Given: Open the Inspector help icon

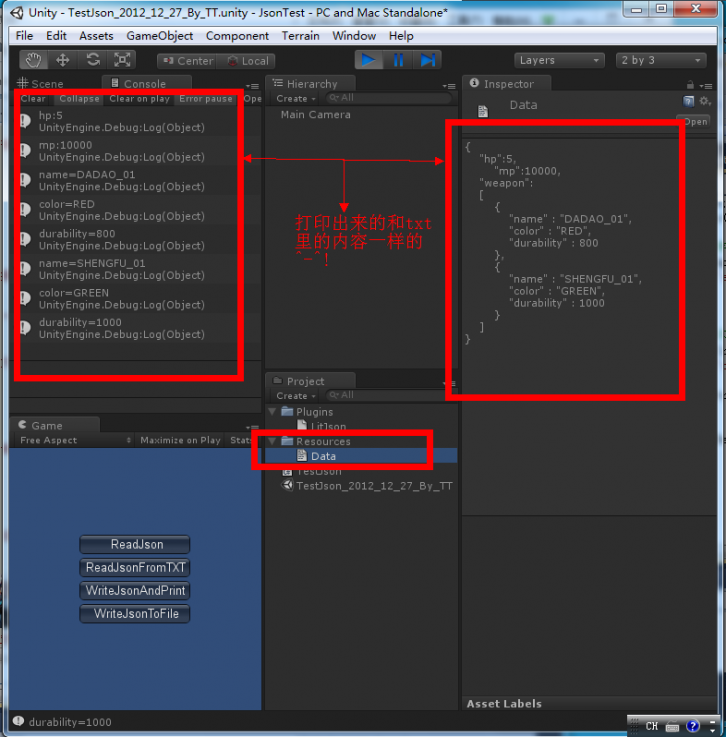Looking at the screenshot, I should [688, 101].
